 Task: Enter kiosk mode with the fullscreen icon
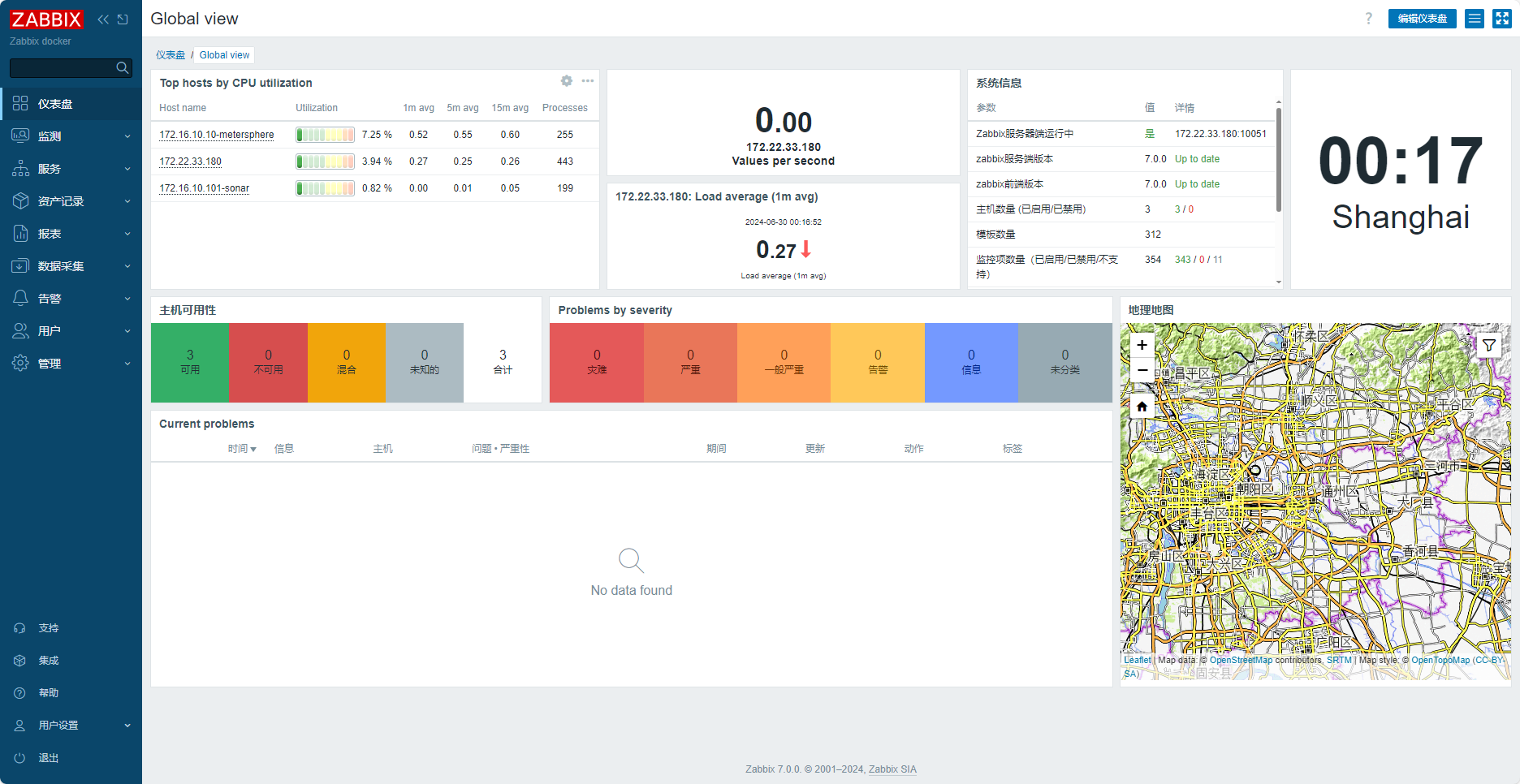click(x=1501, y=18)
